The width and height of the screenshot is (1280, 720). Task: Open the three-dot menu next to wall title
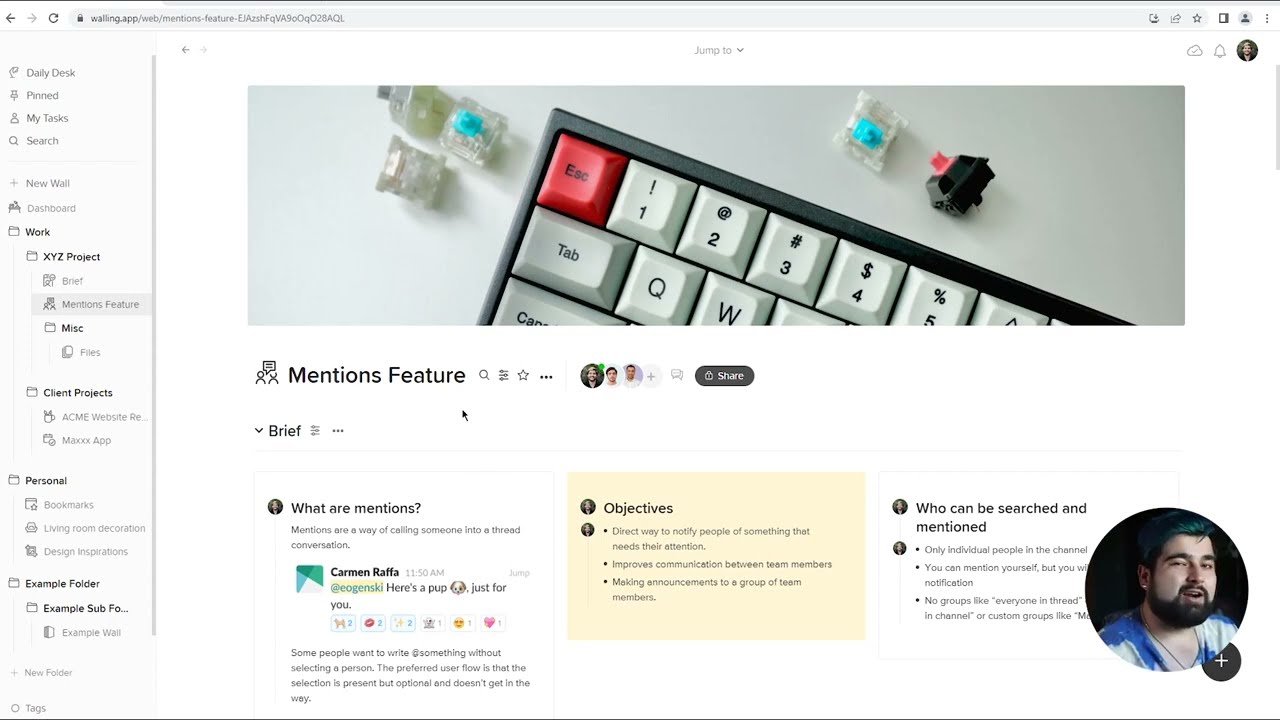[x=546, y=377]
